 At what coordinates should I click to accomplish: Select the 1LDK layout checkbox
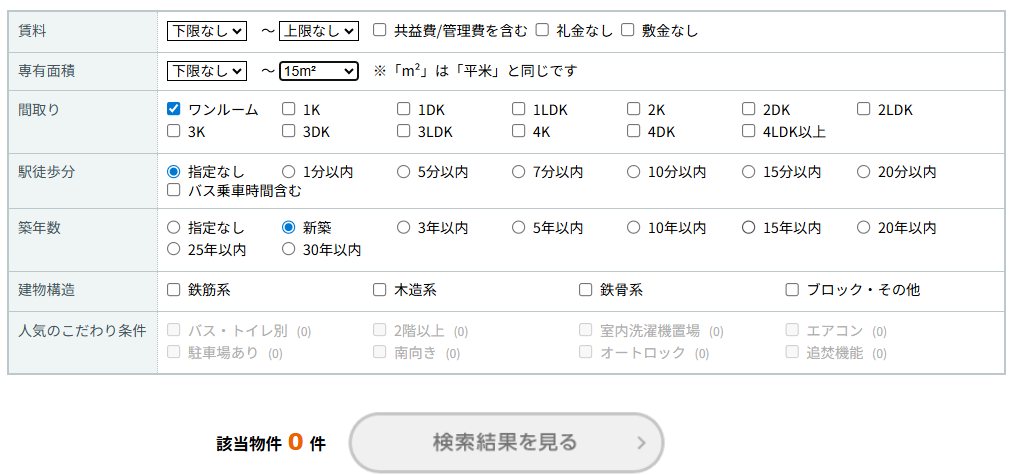click(519, 109)
